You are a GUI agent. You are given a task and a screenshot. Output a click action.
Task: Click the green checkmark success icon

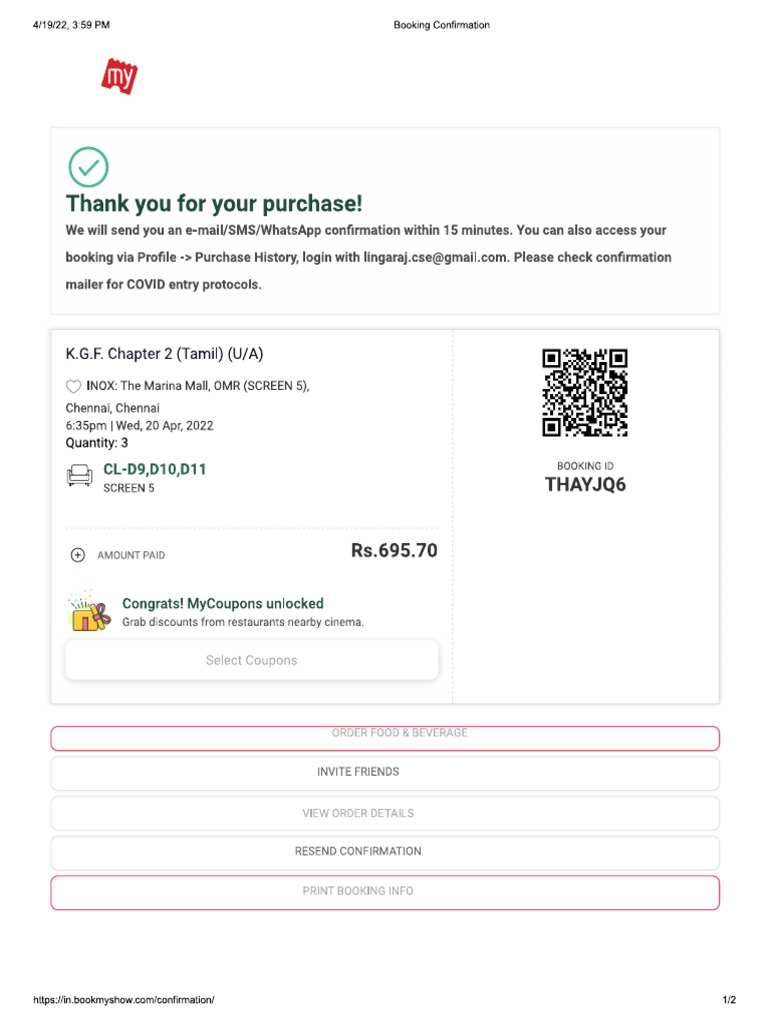88,167
